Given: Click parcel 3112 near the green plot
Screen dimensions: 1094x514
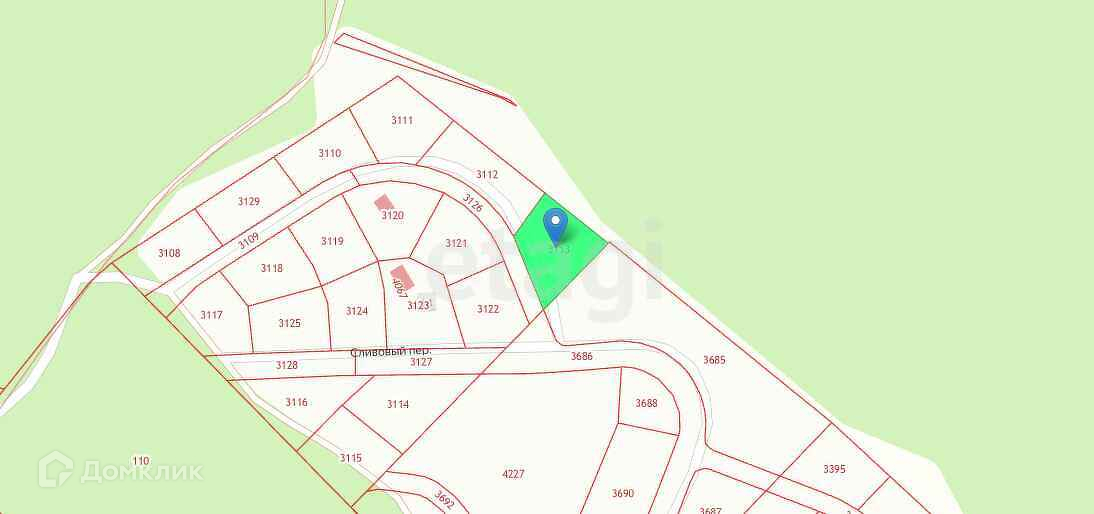Looking at the screenshot, I should [x=487, y=174].
